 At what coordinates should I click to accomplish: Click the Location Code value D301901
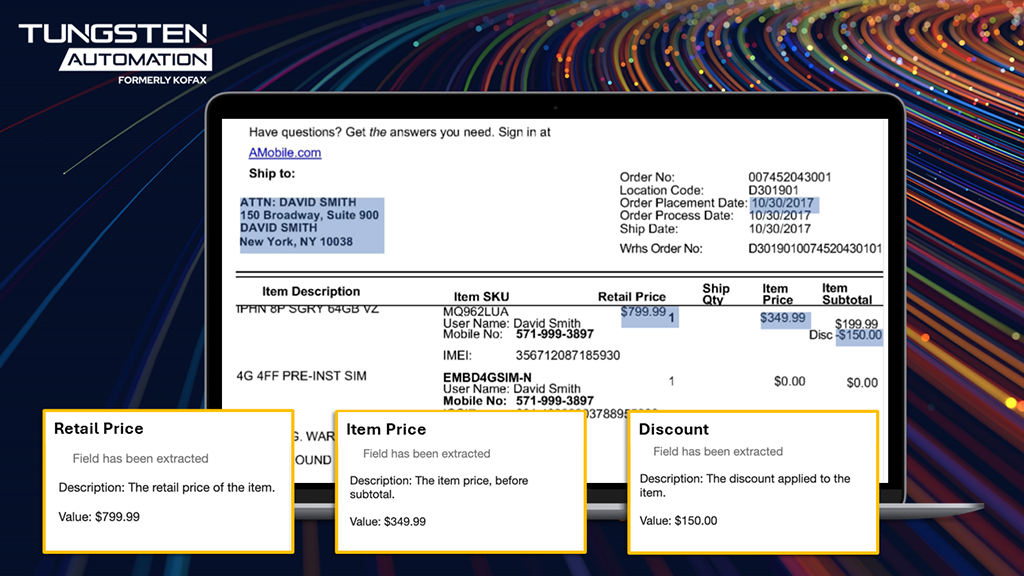773,190
